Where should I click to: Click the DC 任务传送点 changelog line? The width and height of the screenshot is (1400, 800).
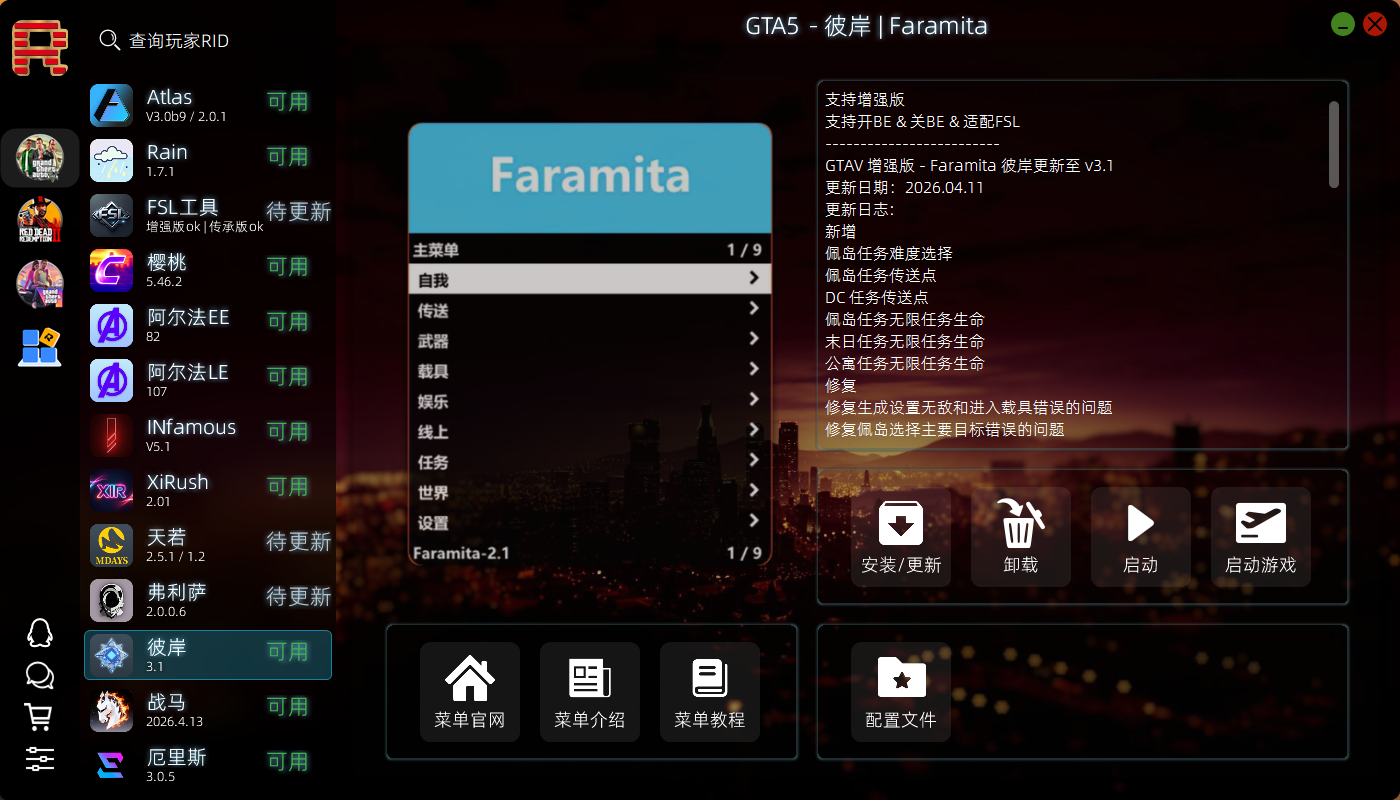coord(877,297)
